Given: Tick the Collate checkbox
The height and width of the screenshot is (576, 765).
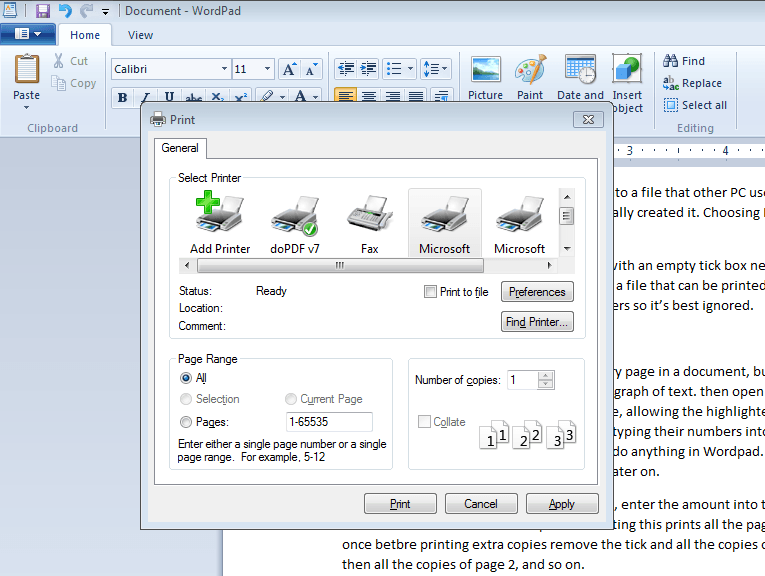Looking at the screenshot, I should 424,421.
